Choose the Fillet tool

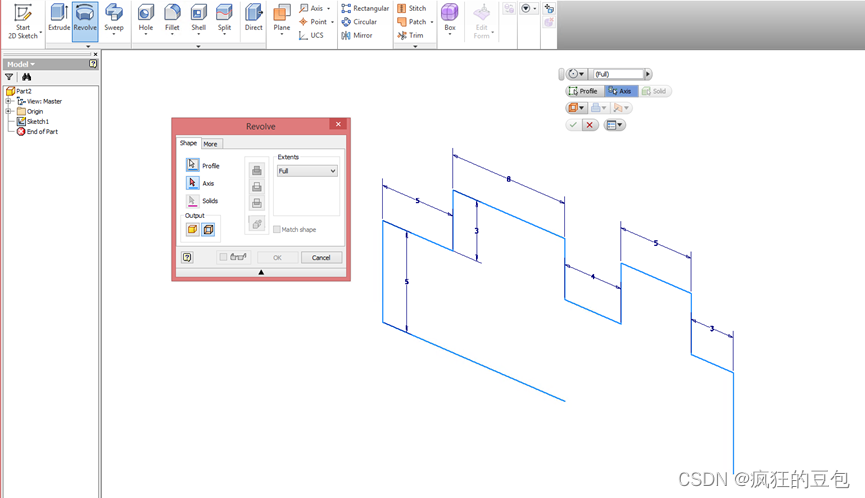click(172, 17)
